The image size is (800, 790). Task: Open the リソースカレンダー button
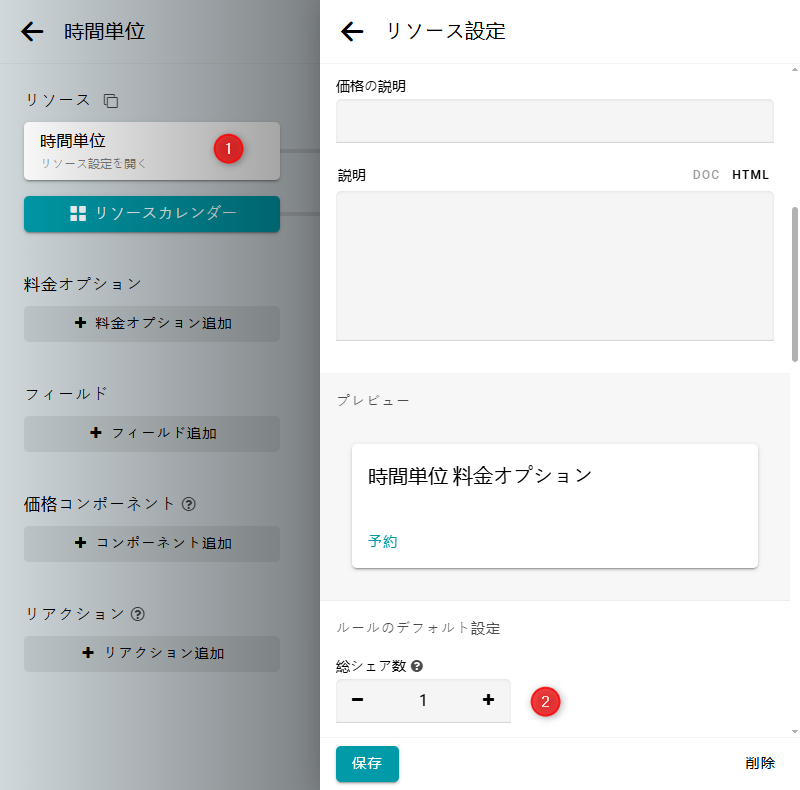click(x=152, y=213)
